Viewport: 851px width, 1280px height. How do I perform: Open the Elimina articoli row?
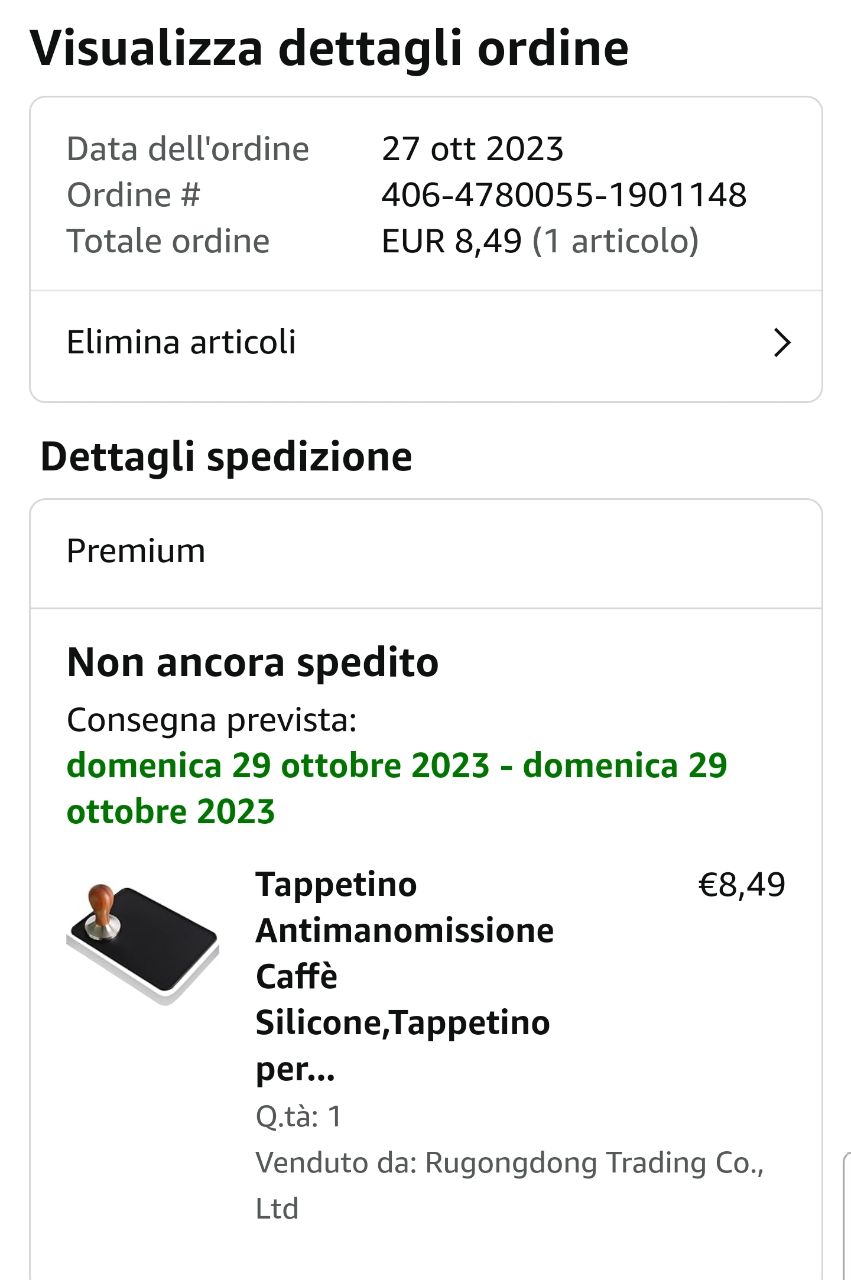[x=181, y=343]
